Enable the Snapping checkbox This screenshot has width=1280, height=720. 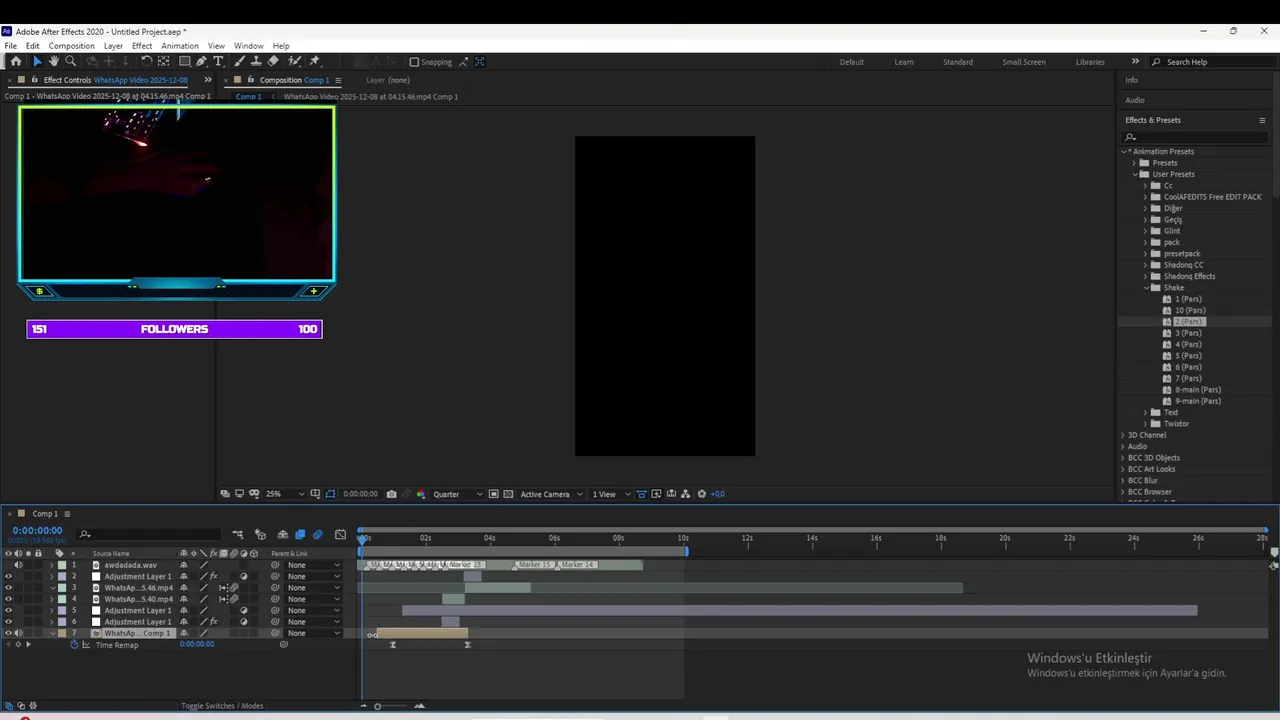pyautogui.click(x=414, y=62)
